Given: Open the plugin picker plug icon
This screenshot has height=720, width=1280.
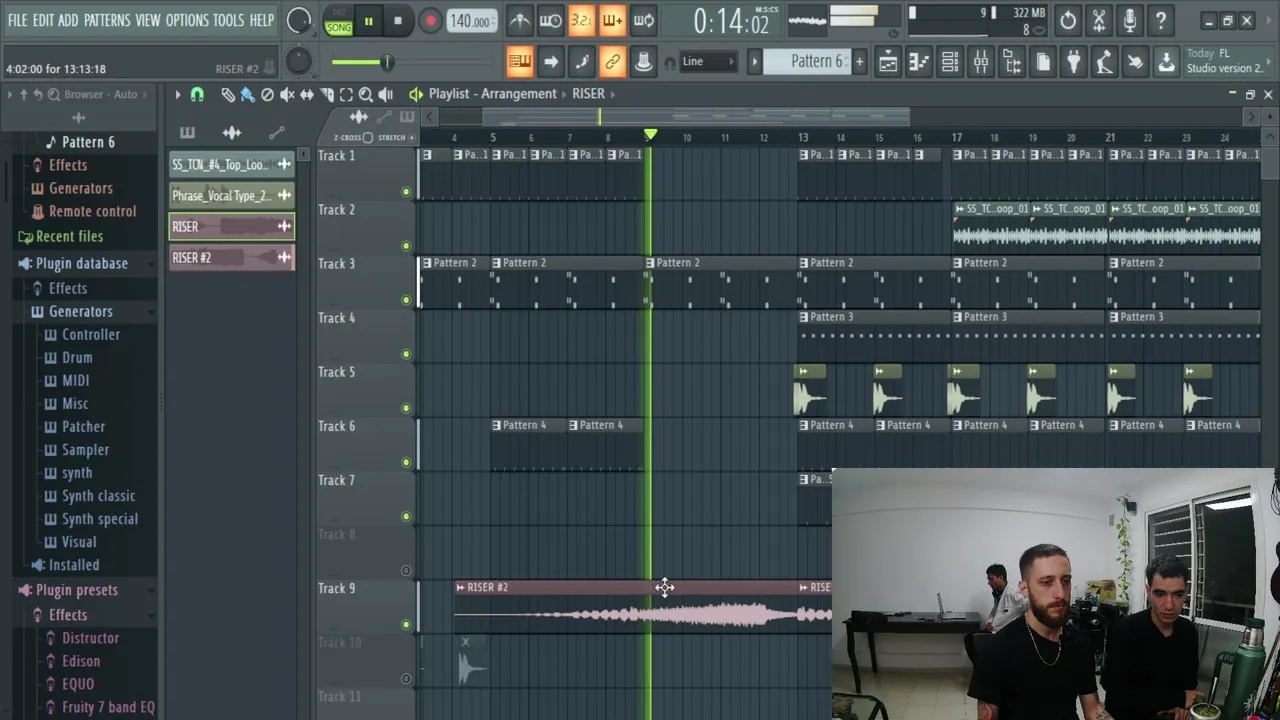Looking at the screenshot, I should pyautogui.click(x=1073, y=62).
